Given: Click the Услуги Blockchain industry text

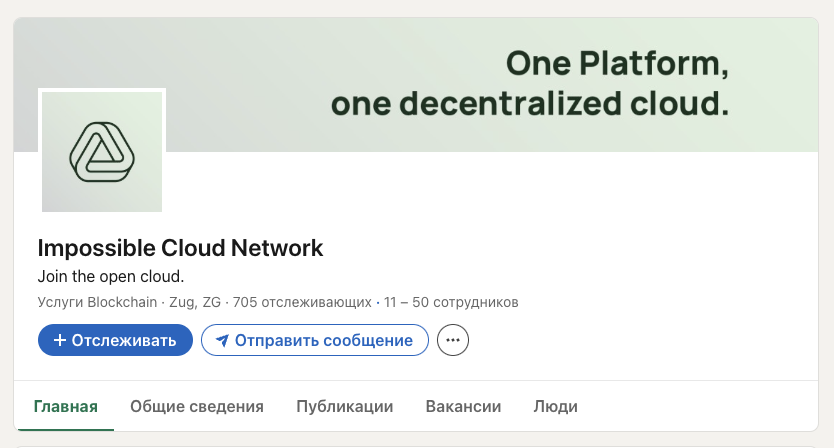Looking at the screenshot, I should pyautogui.click(x=91, y=302).
